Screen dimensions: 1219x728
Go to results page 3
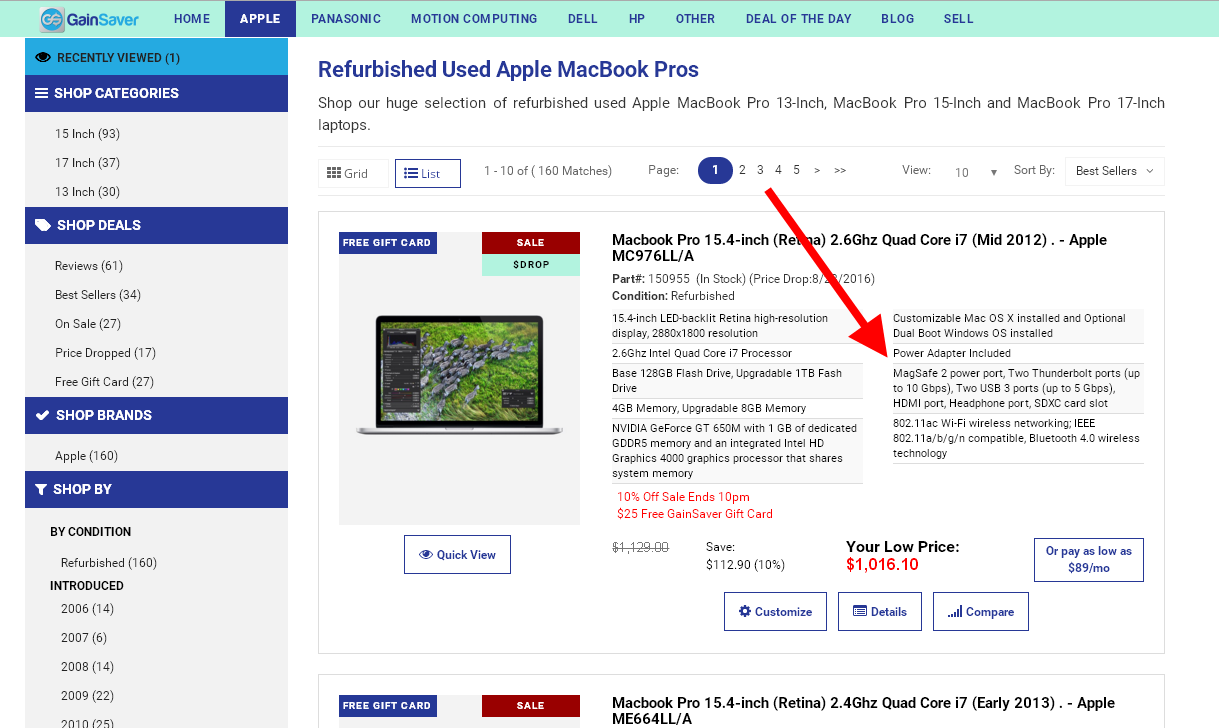tap(760, 170)
